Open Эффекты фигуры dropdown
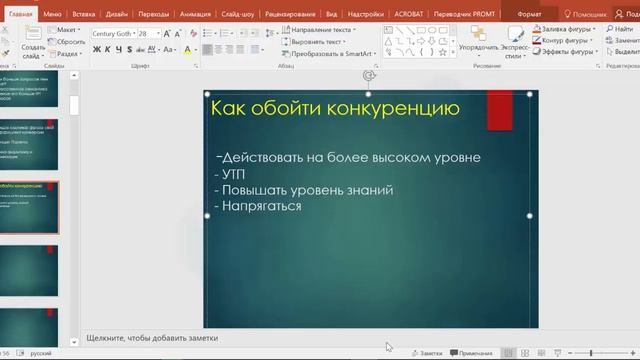 pyautogui.click(x=566, y=52)
